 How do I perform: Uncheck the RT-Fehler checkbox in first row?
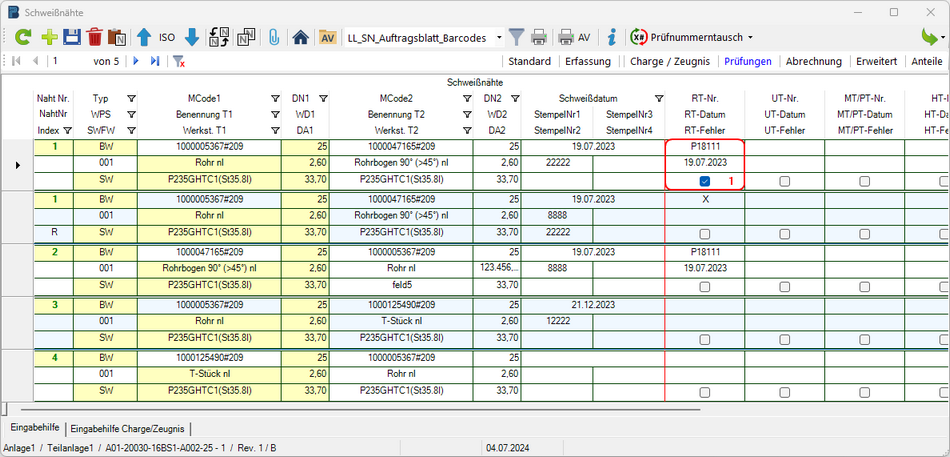[705, 181]
